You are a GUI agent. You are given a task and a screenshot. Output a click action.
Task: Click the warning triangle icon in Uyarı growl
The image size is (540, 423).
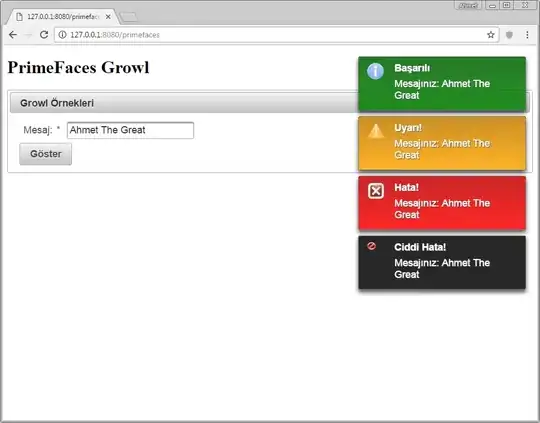click(376, 131)
